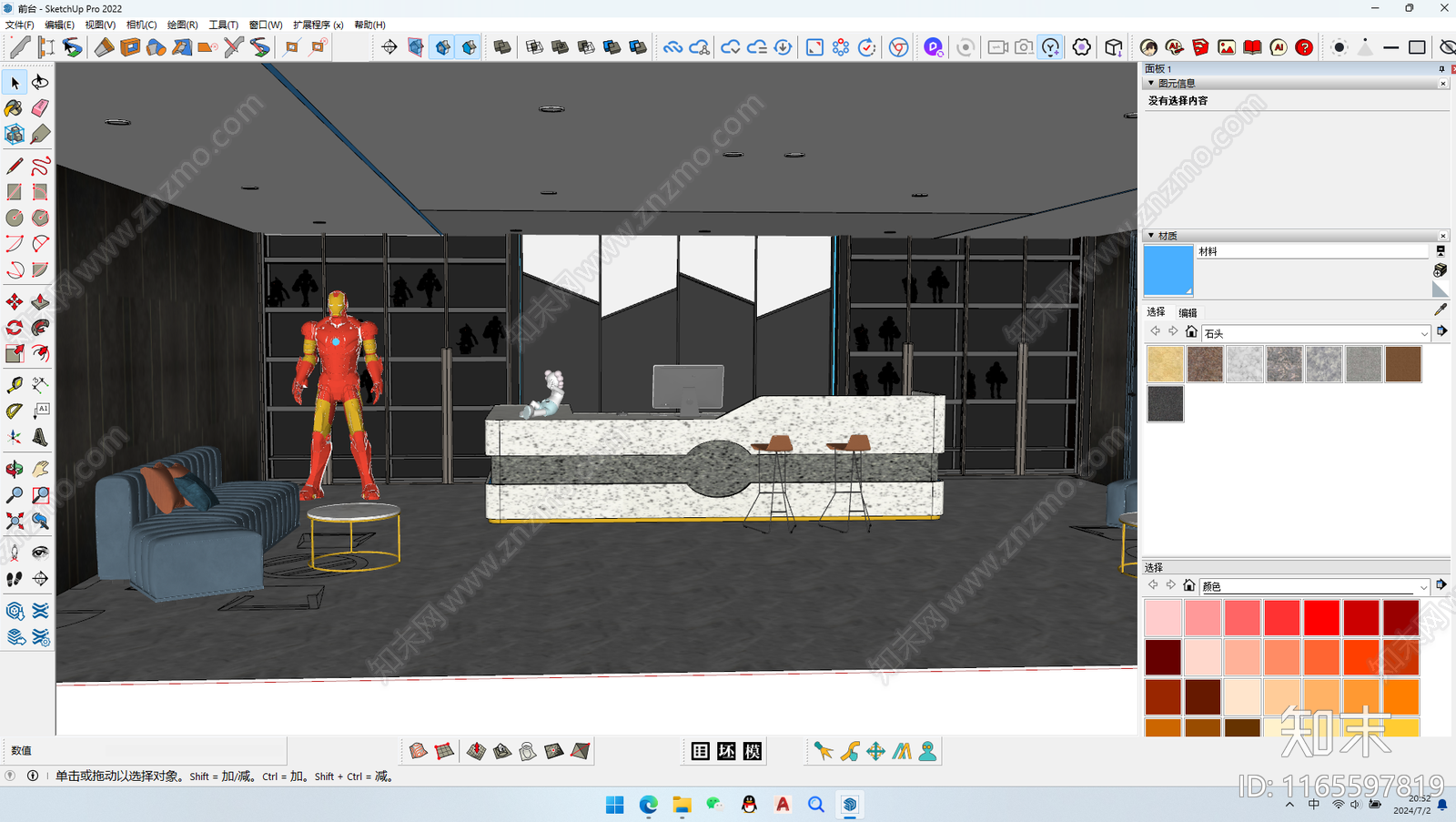Open the 编辑(E) menu

pyautogui.click(x=60, y=25)
